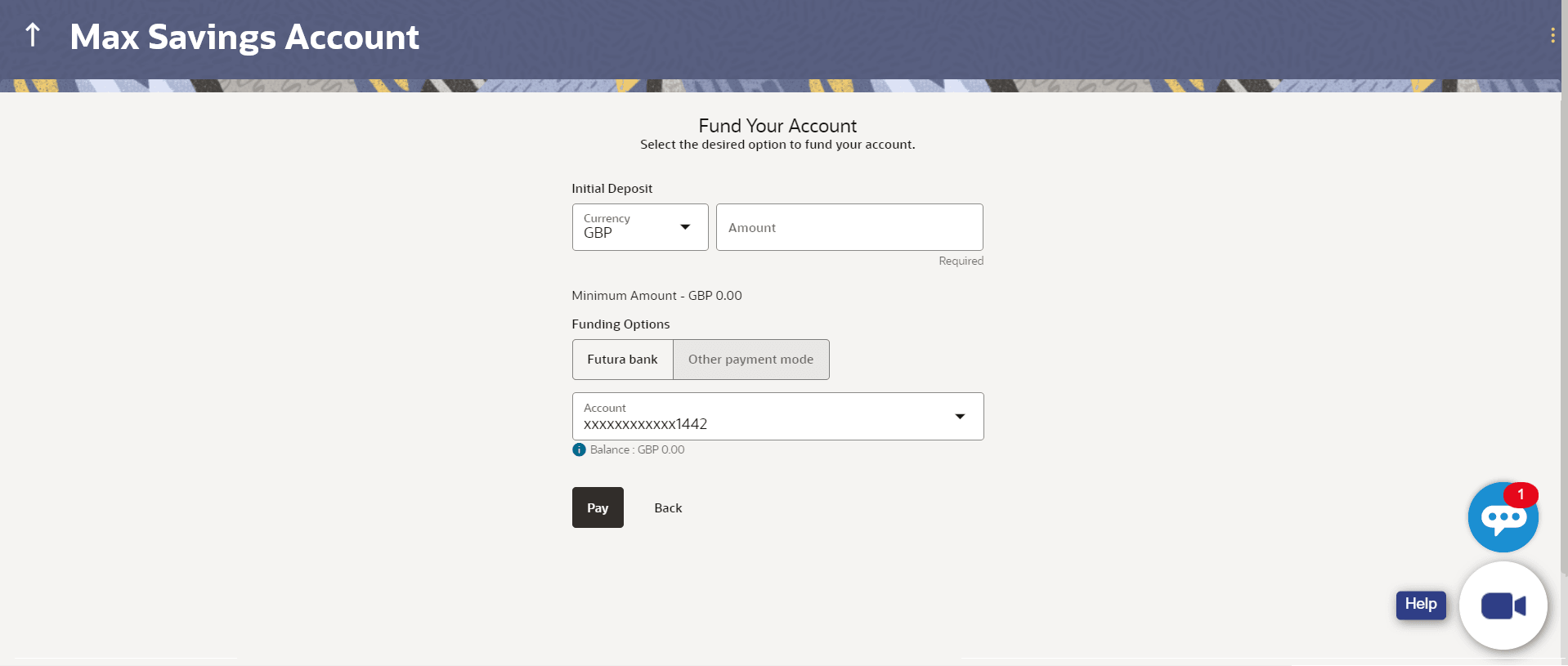Start a video call via camera icon
The image size is (1568, 666).
(x=1503, y=606)
